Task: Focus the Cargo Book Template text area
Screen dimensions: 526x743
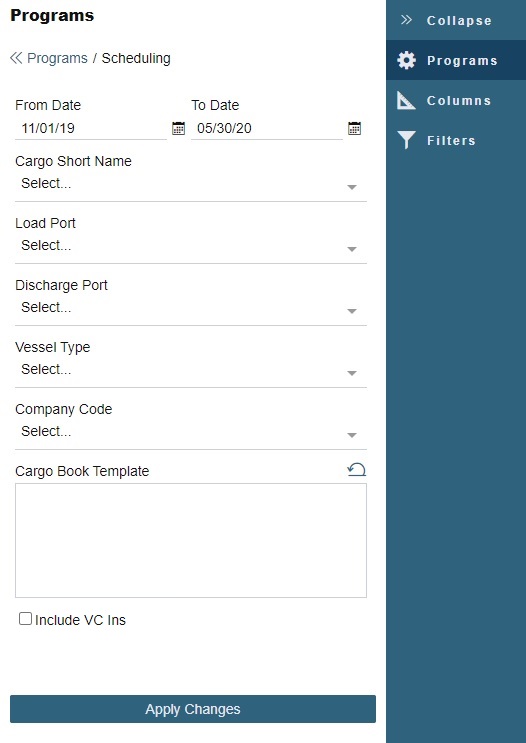Action: point(191,540)
